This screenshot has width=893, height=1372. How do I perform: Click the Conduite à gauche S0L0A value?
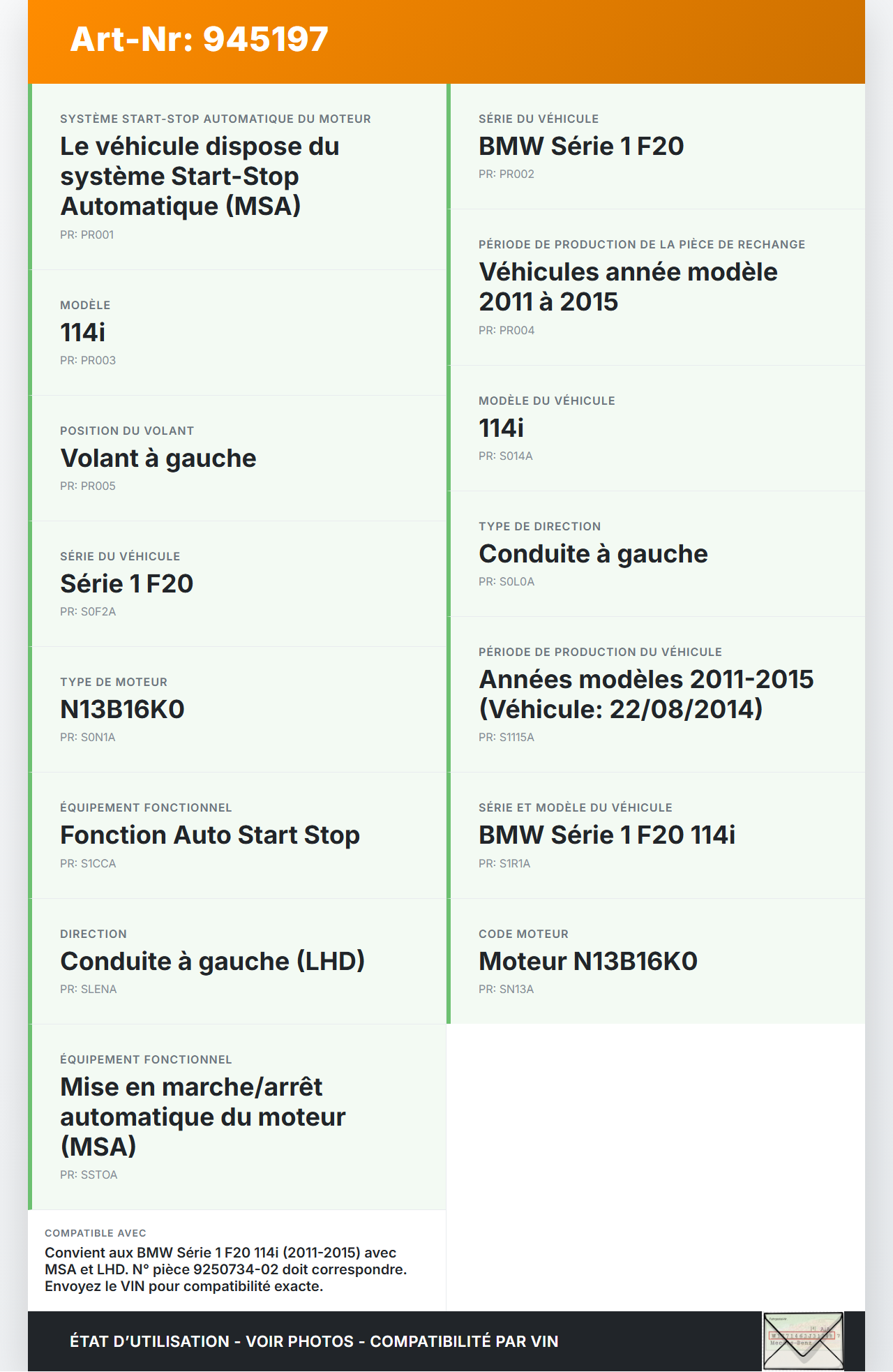593,554
